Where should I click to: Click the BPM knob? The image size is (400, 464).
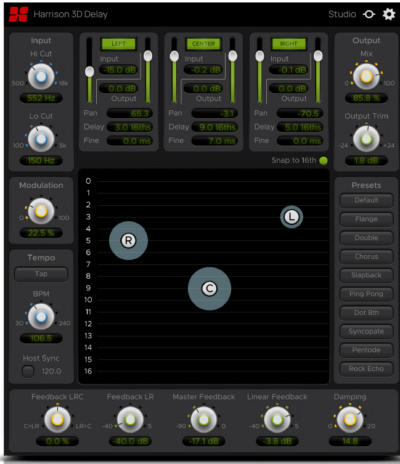tap(41, 316)
